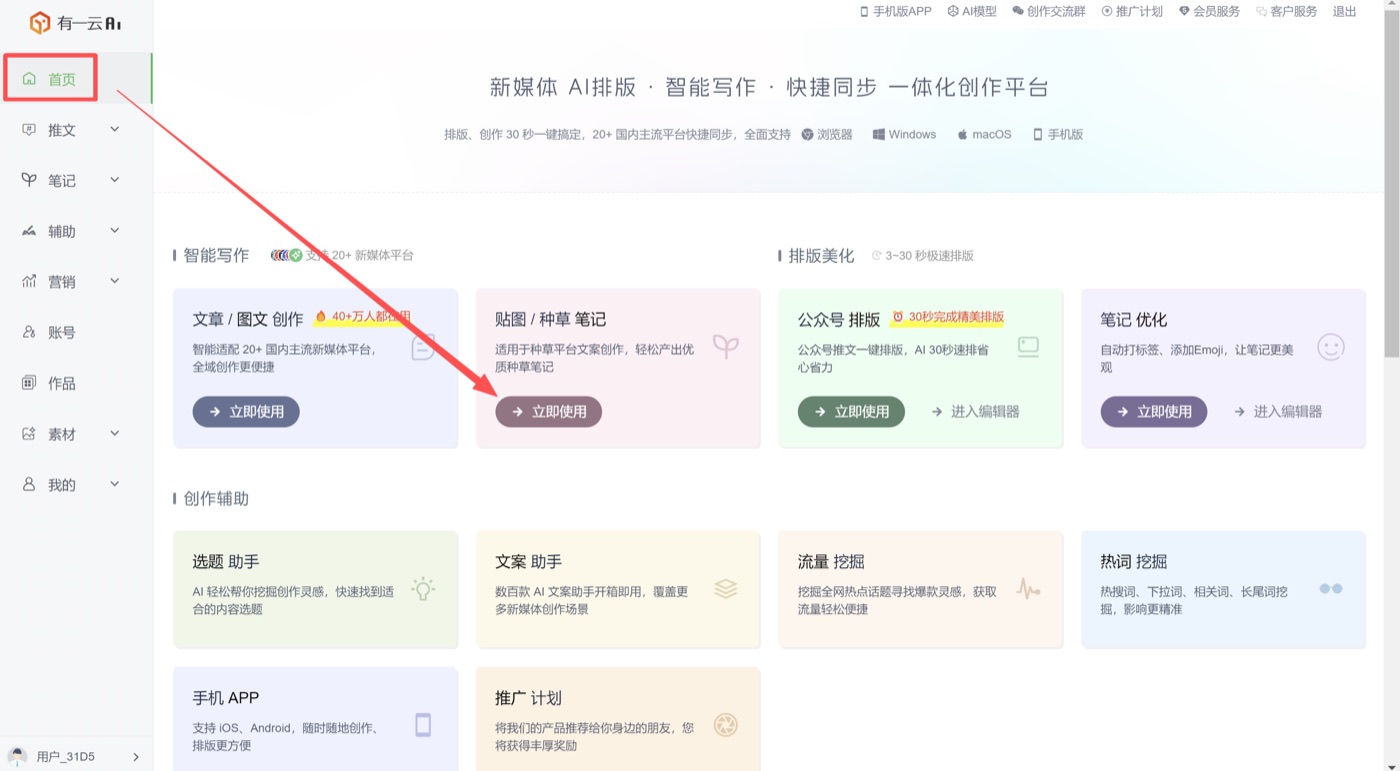Screen dimensions: 1400x771
Task: Click the 笔记 sprout icon in sidebar
Action: click(x=29, y=180)
